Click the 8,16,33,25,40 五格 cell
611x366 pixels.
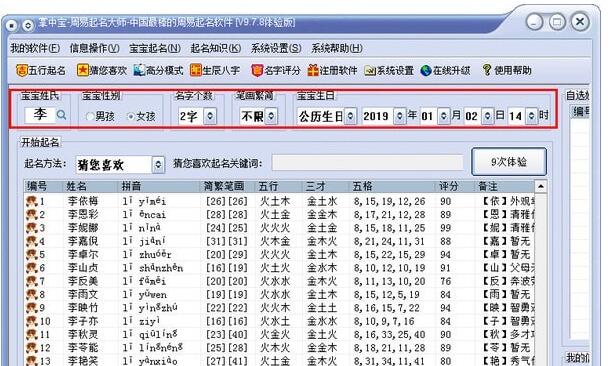click(x=389, y=334)
